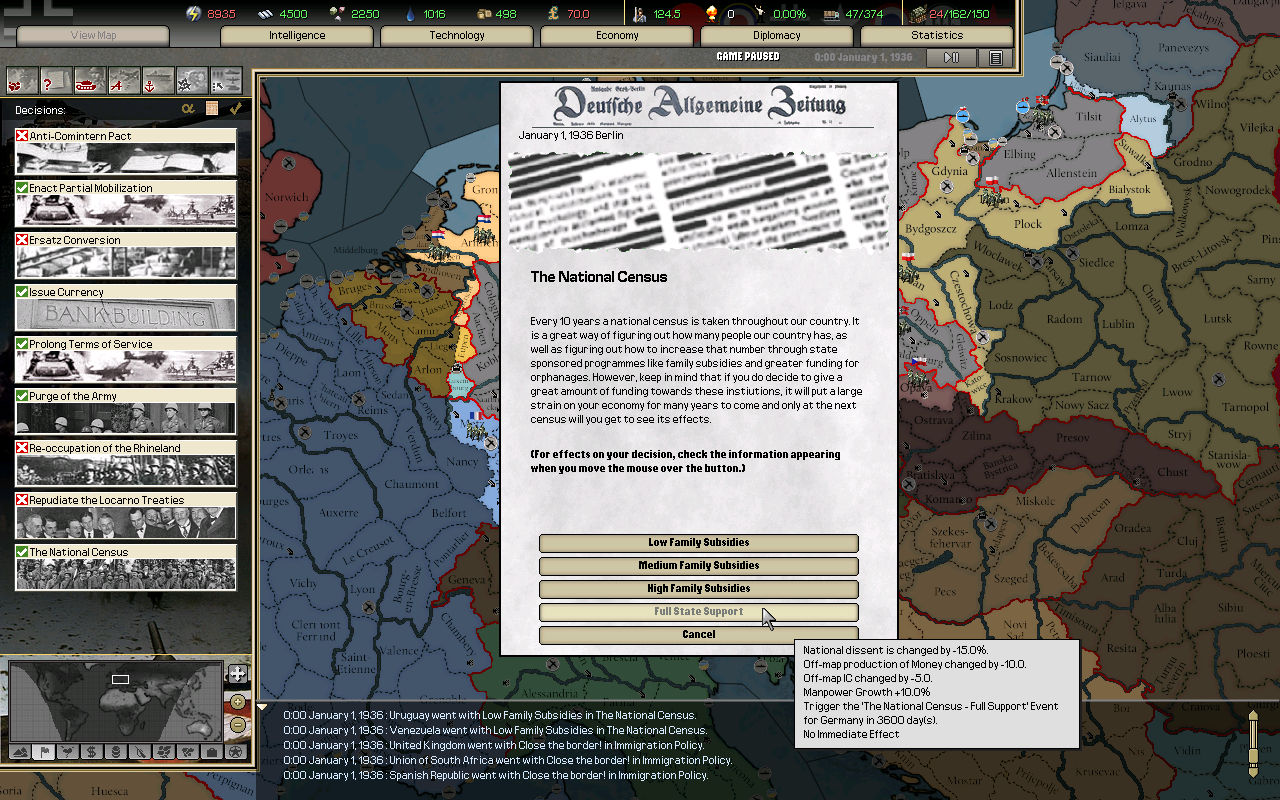Zoom out with the minus button
Viewport: 1280px width, 800px height.
[237, 725]
